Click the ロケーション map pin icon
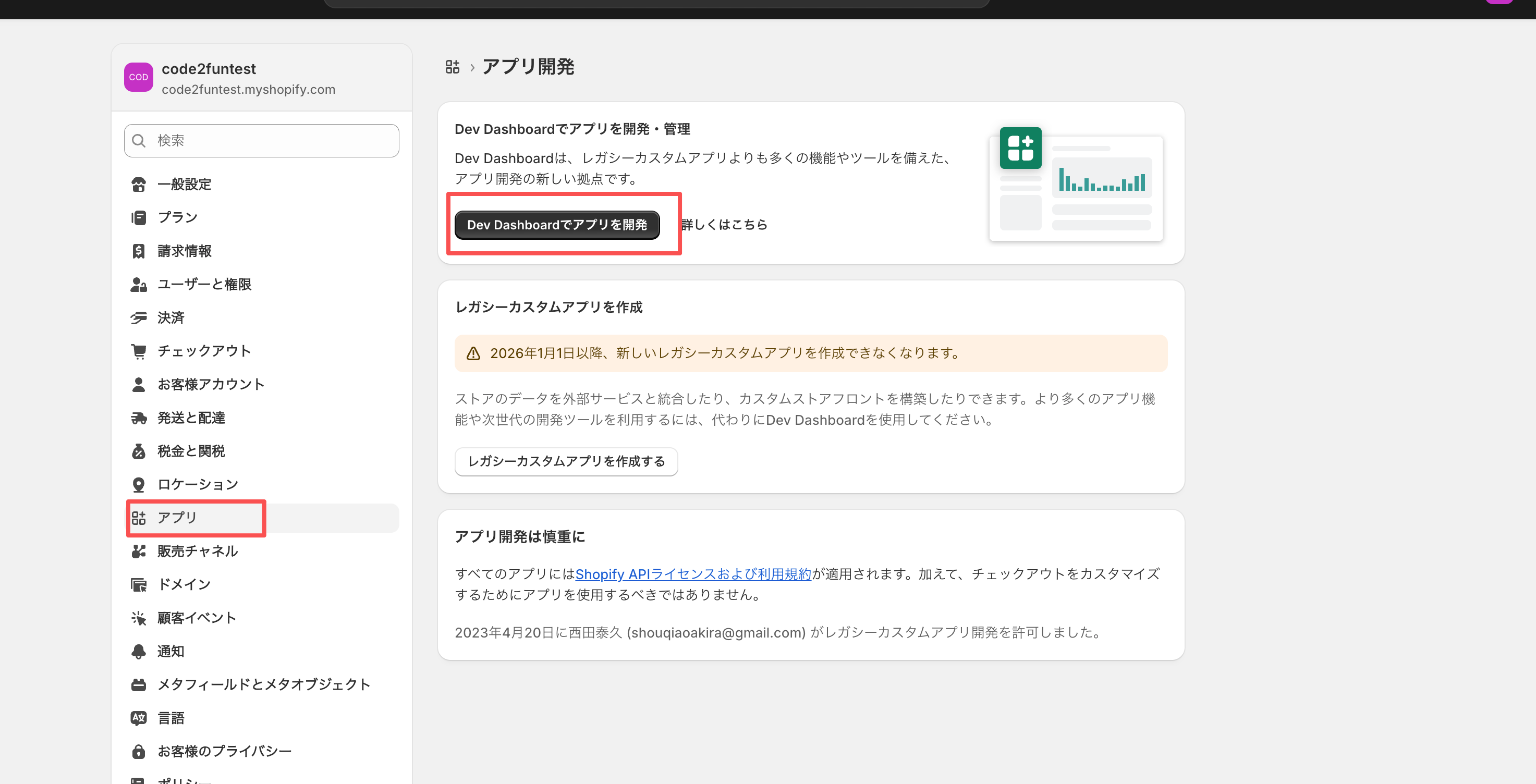The height and width of the screenshot is (784, 1536). click(139, 484)
